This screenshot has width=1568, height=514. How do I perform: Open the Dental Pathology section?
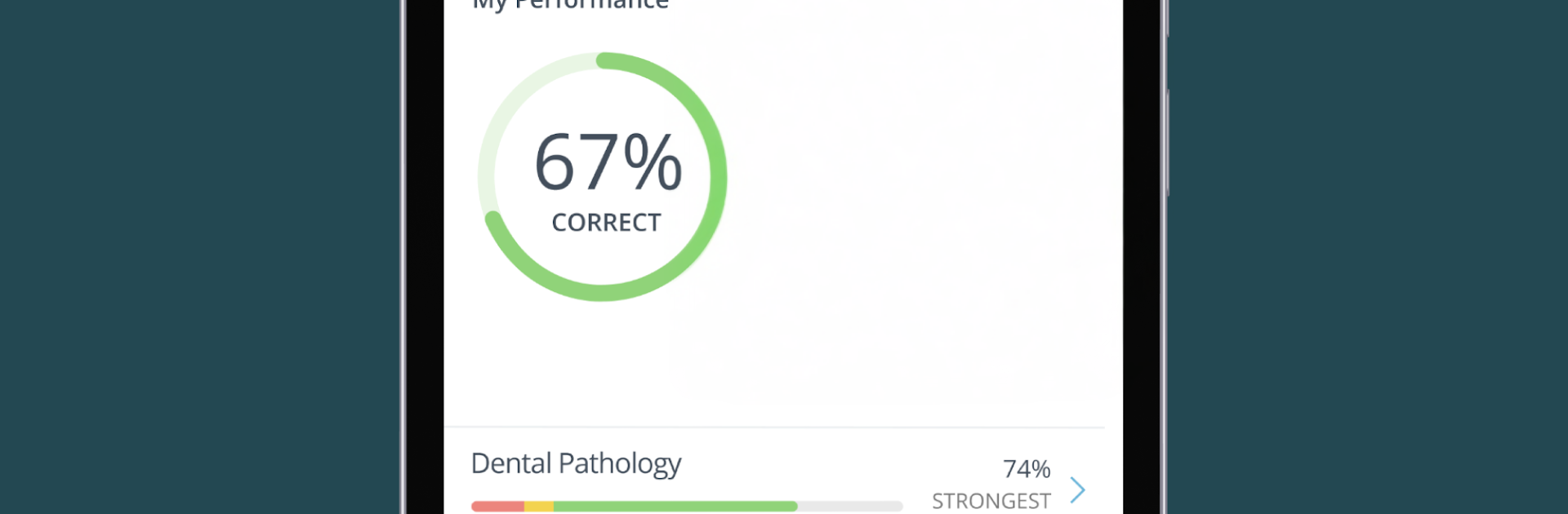coord(576,463)
